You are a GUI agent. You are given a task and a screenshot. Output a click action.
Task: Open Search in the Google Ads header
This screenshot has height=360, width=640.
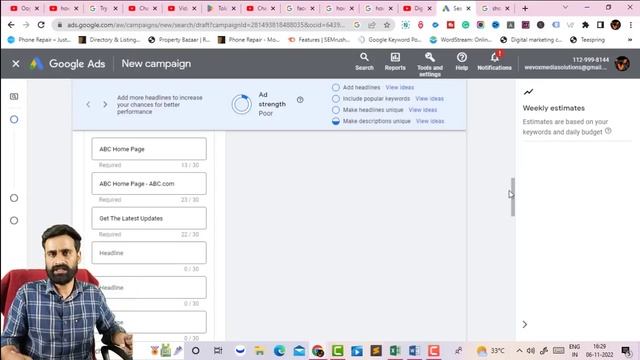point(364,62)
